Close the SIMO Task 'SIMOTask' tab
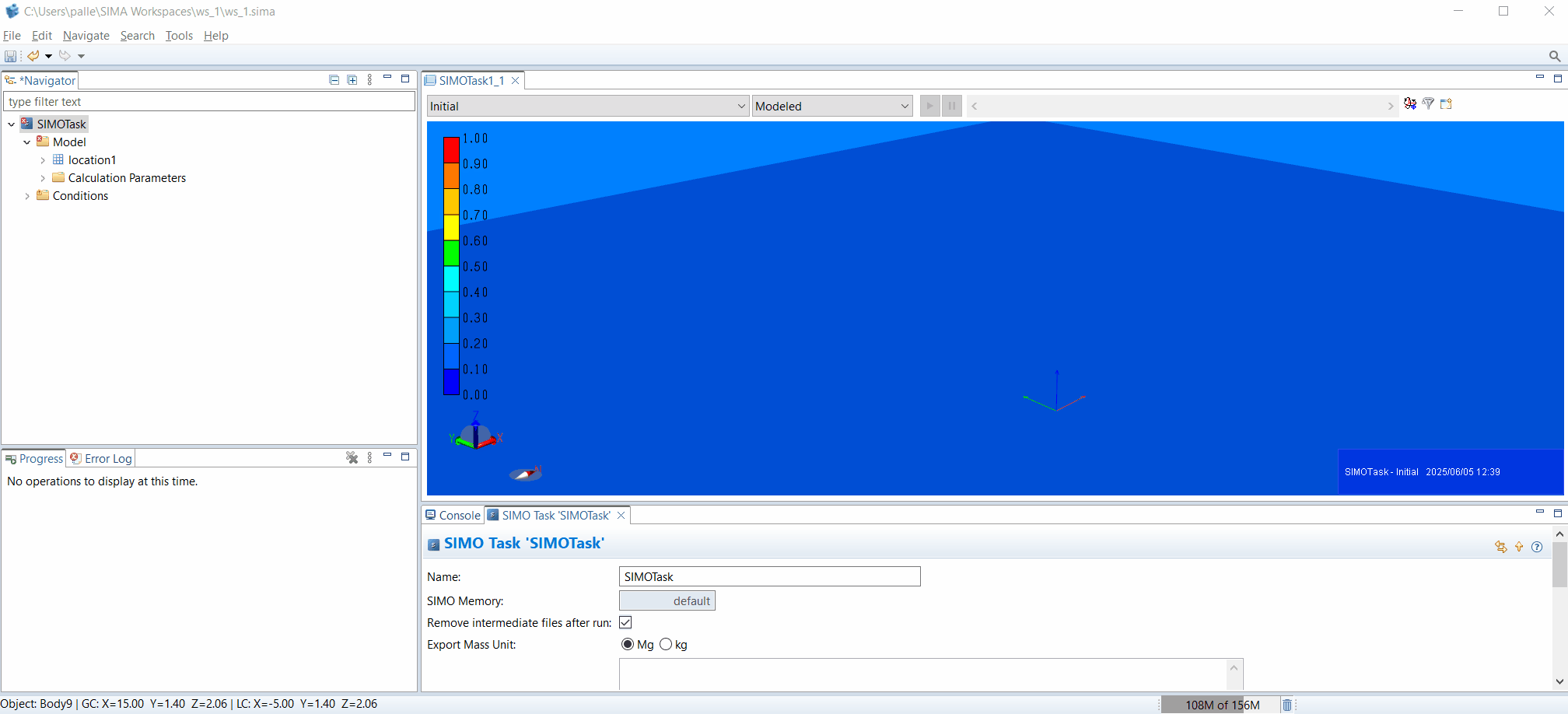Viewport: 1568px width, 714px height. 621,516
